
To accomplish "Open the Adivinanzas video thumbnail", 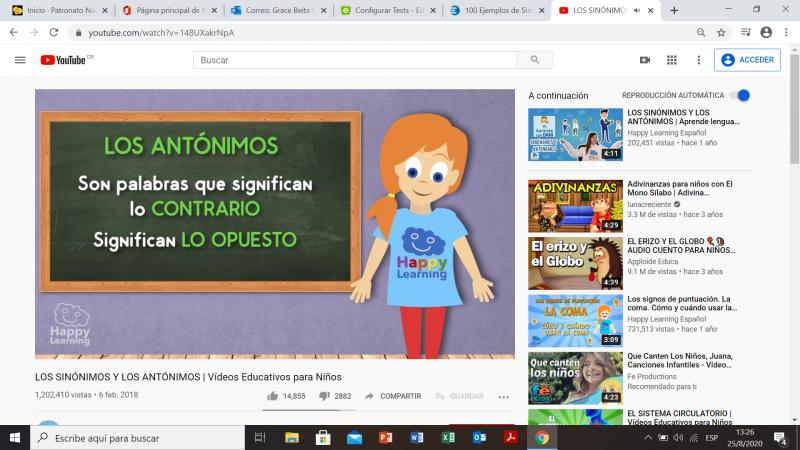I will click(575, 206).
